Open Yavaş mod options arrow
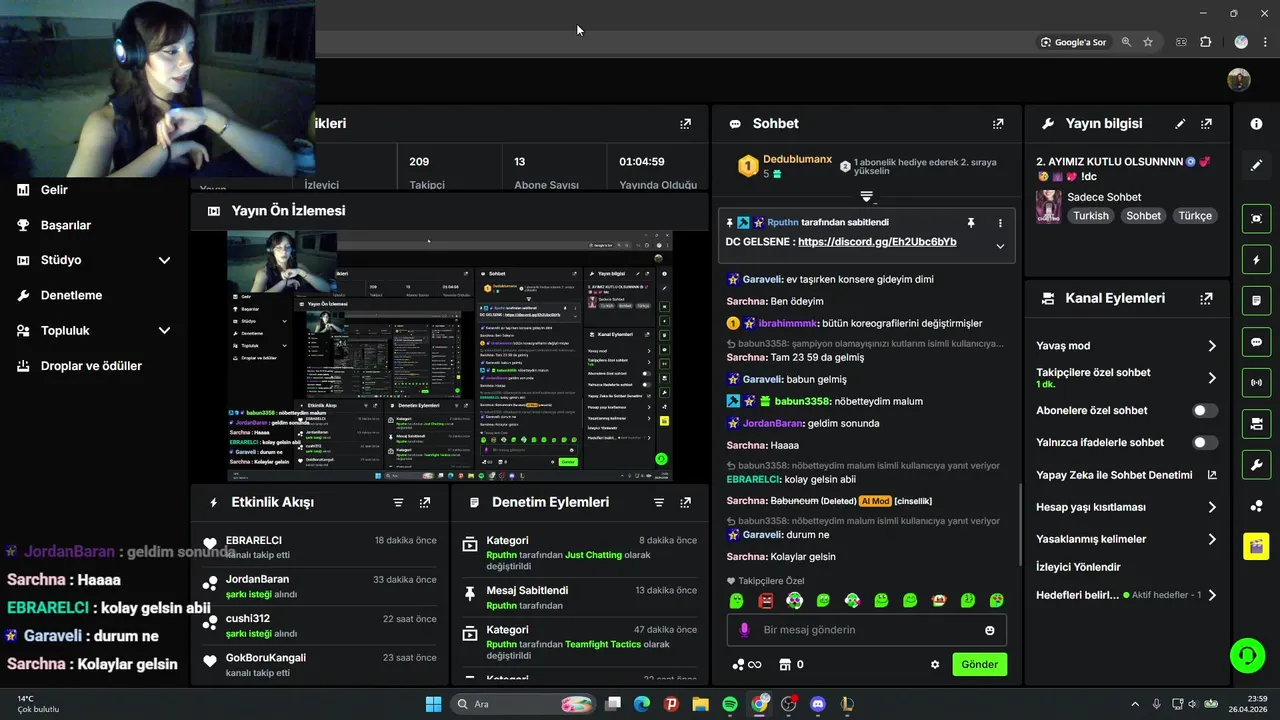Viewport: 1280px width, 720px height. (x=1212, y=346)
